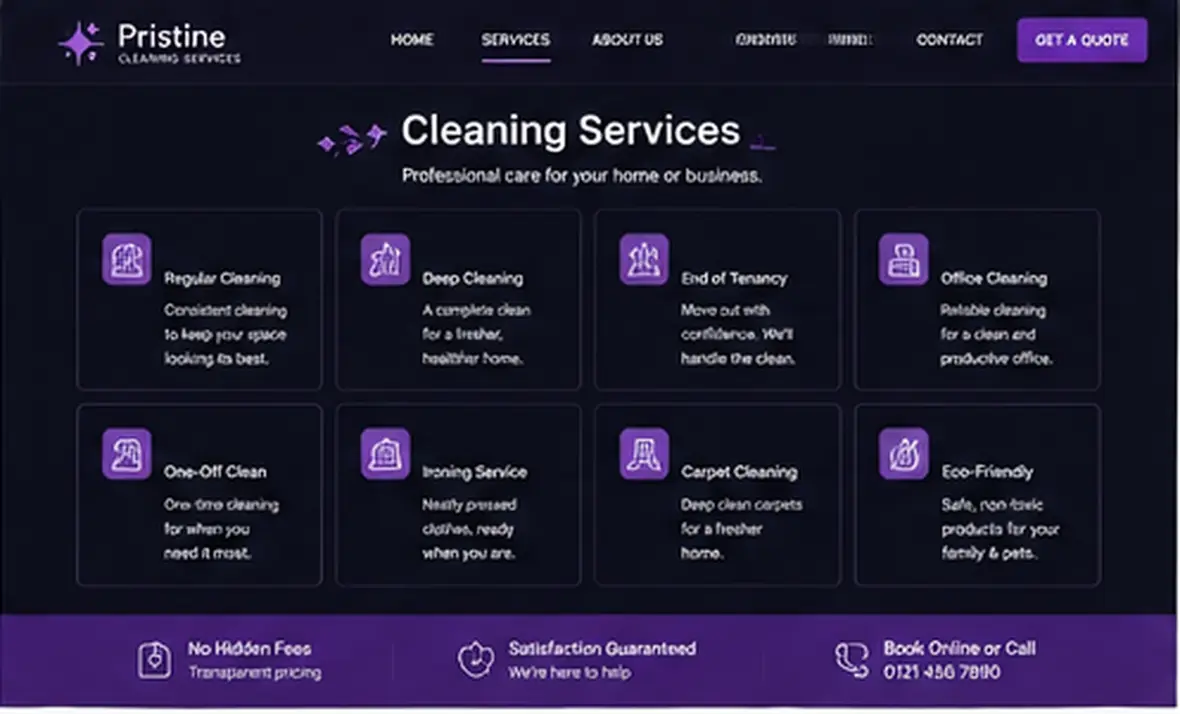The image size is (1180, 714).
Task: Click the Office Cleaning card icon
Action: coord(904,260)
